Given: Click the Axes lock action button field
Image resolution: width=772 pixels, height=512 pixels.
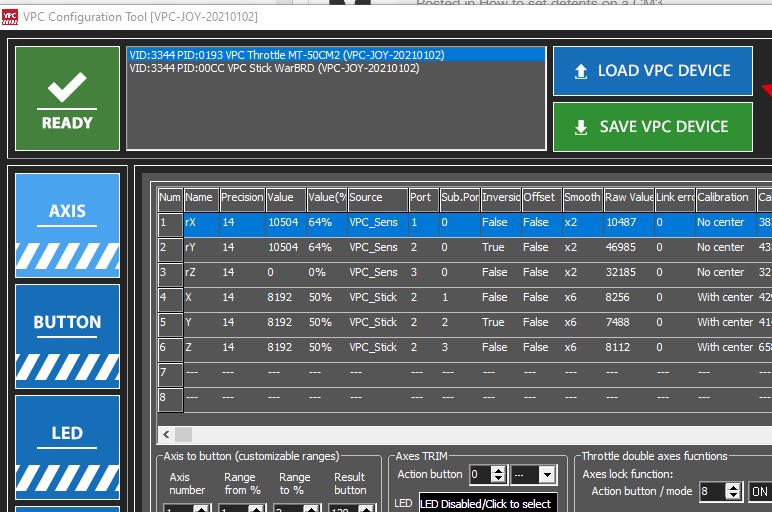Looking at the screenshot, I should (x=712, y=491).
